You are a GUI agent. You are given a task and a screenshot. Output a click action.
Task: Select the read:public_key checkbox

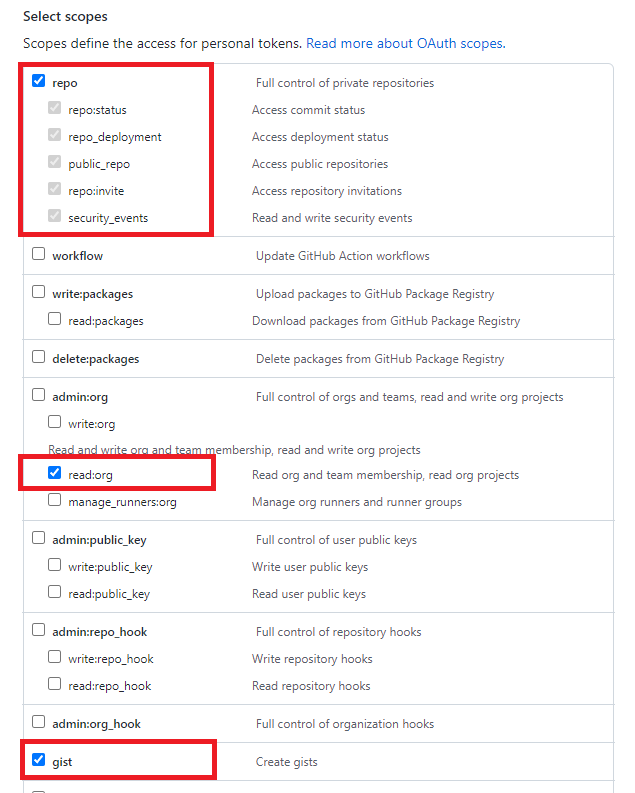55,592
